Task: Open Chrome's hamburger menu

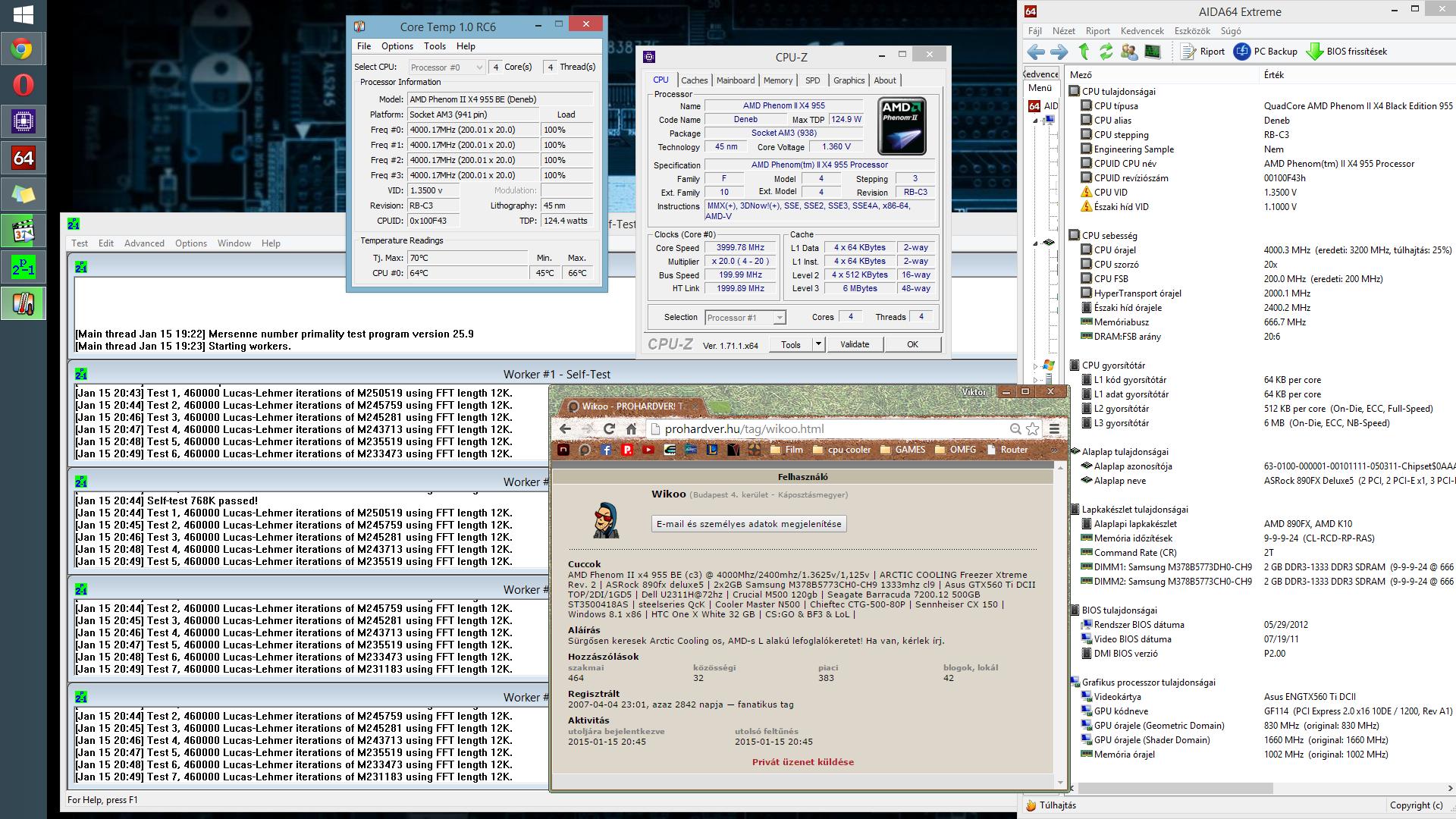Action: (x=1054, y=428)
